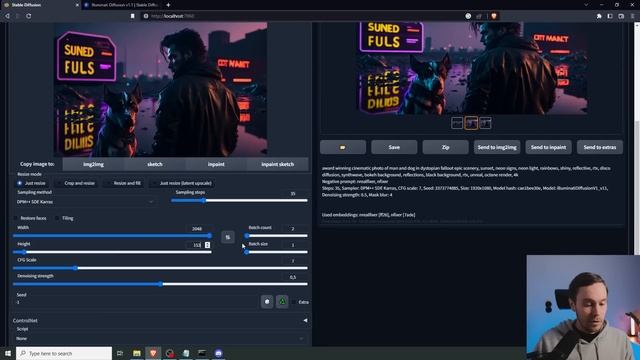Image resolution: width=640 pixels, height=360 pixels.
Task: Open the Sampling method dropdown
Action: click(85, 202)
